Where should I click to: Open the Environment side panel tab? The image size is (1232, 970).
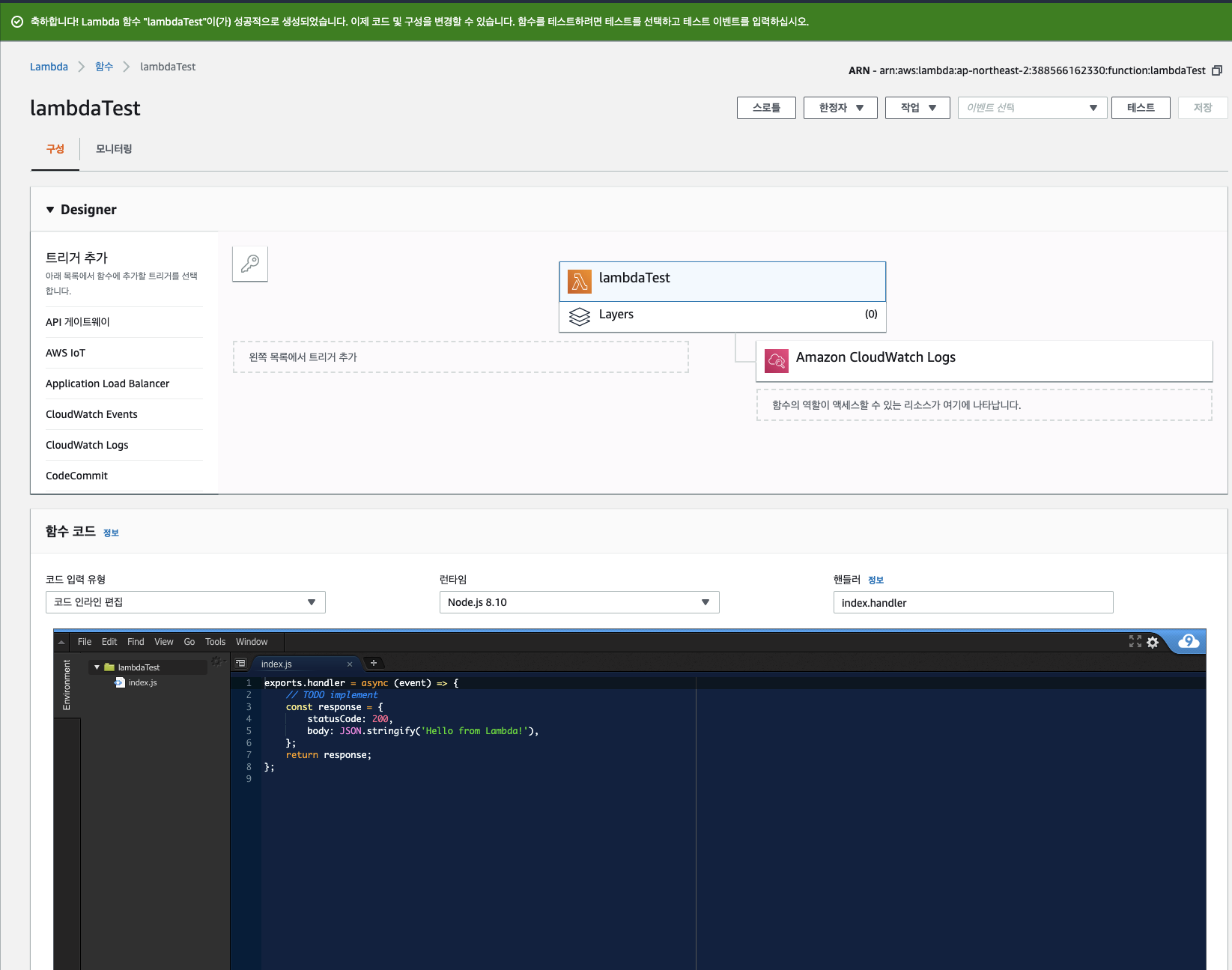pos(67,685)
